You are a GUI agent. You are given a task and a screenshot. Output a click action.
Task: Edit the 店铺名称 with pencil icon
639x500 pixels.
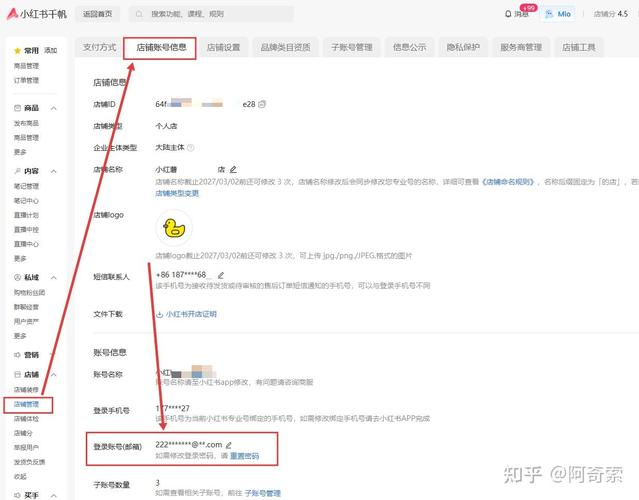pos(233,170)
